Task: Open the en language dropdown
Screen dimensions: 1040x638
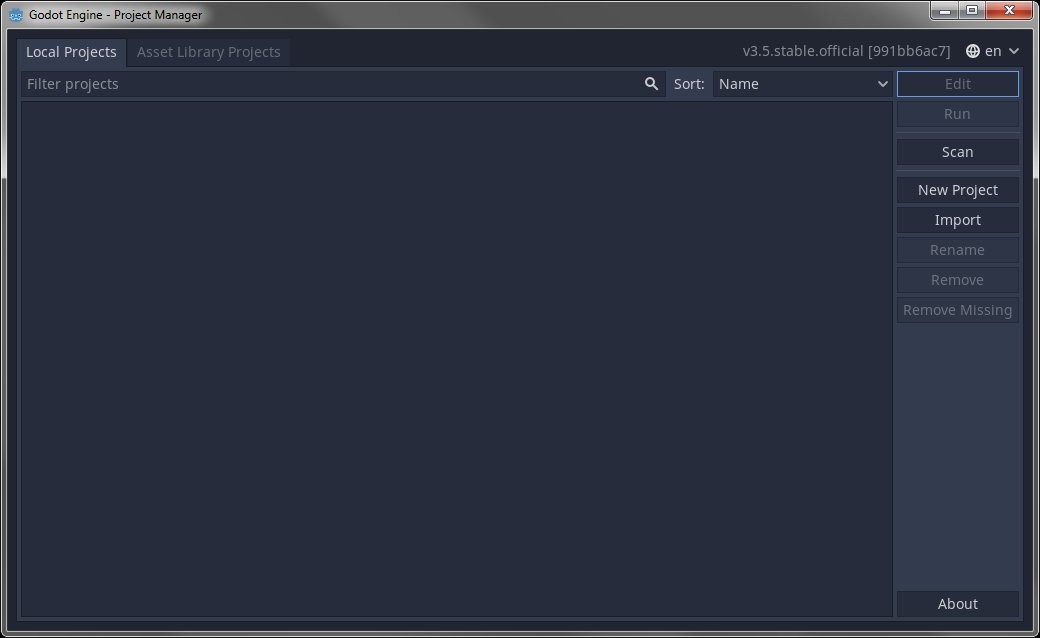Action: coord(992,51)
